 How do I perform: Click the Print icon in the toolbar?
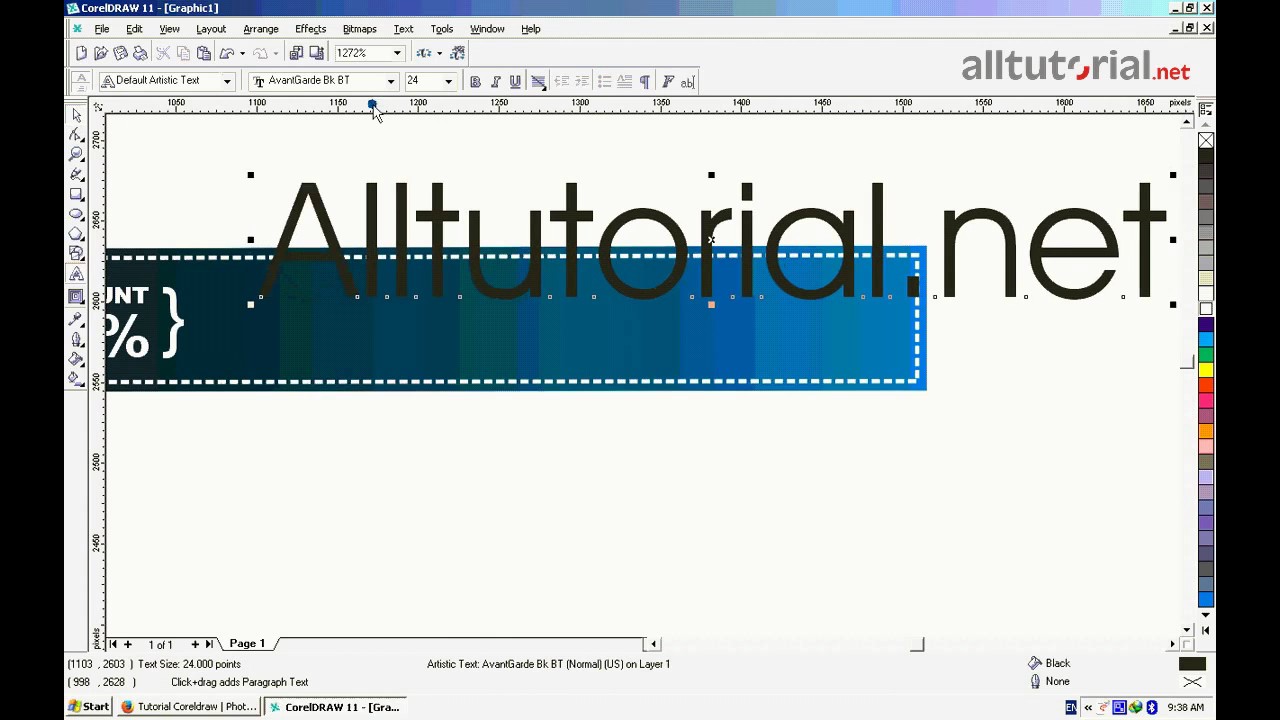click(x=141, y=53)
